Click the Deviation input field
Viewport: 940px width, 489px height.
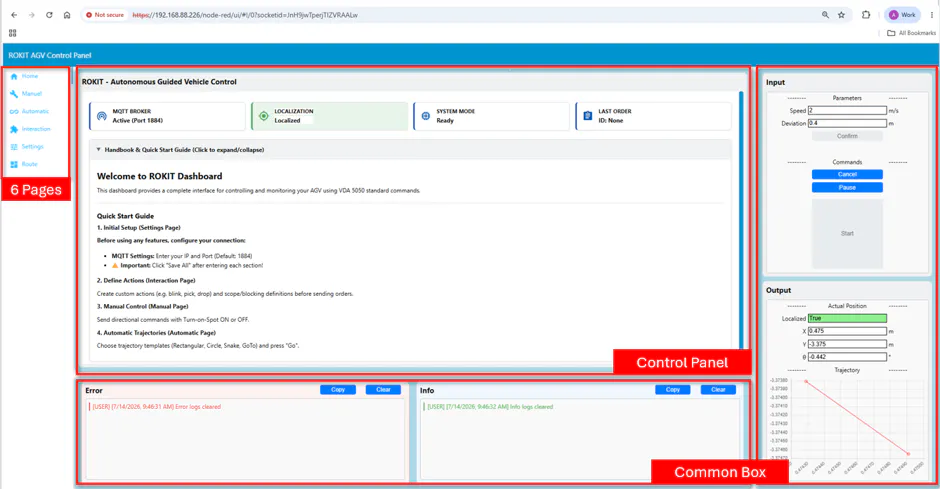847,123
